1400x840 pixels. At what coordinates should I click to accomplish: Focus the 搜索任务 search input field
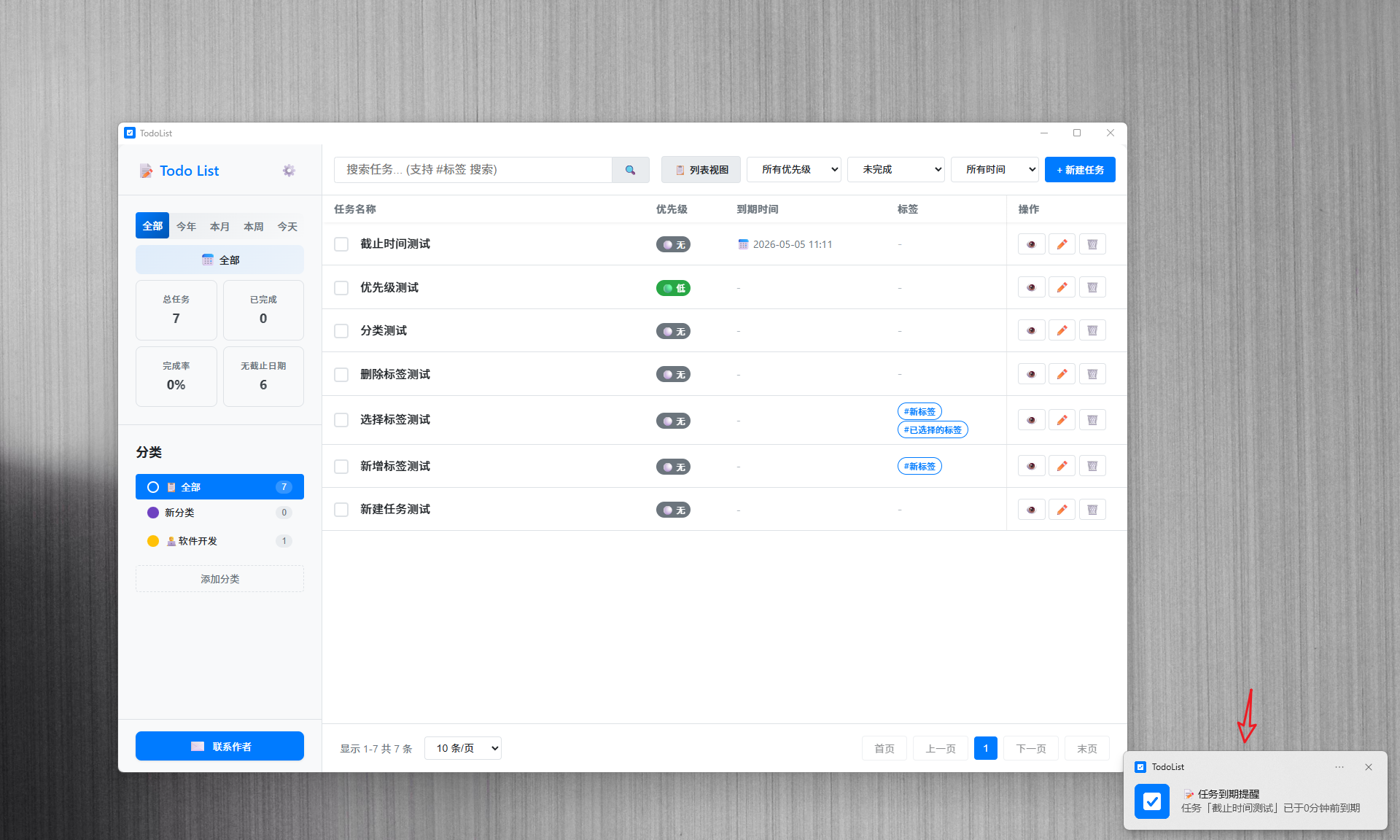(473, 170)
